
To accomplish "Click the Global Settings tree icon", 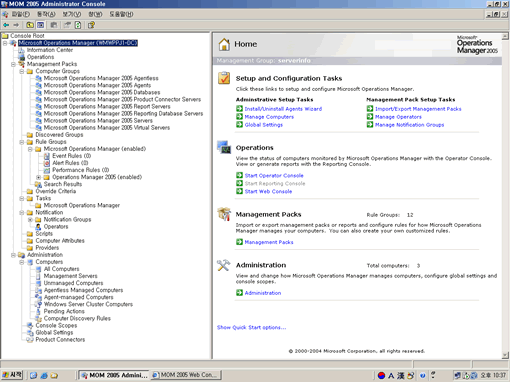I will tap(30, 333).
